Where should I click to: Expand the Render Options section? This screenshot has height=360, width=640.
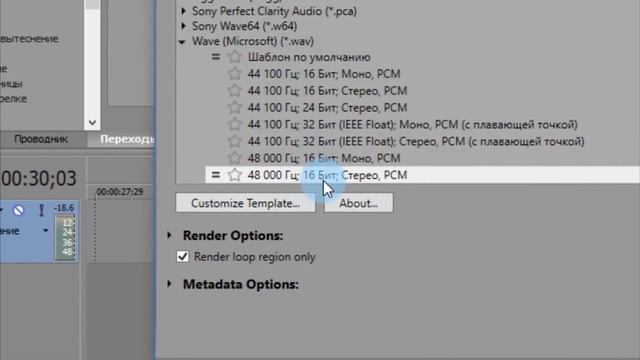click(x=170, y=235)
